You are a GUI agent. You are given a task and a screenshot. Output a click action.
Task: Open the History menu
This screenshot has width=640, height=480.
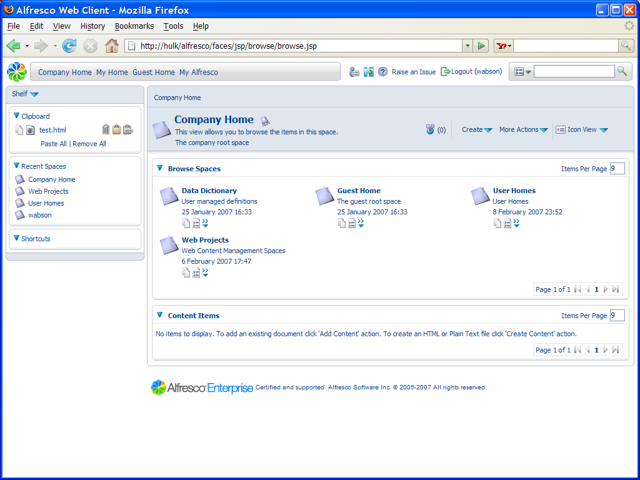(x=93, y=26)
